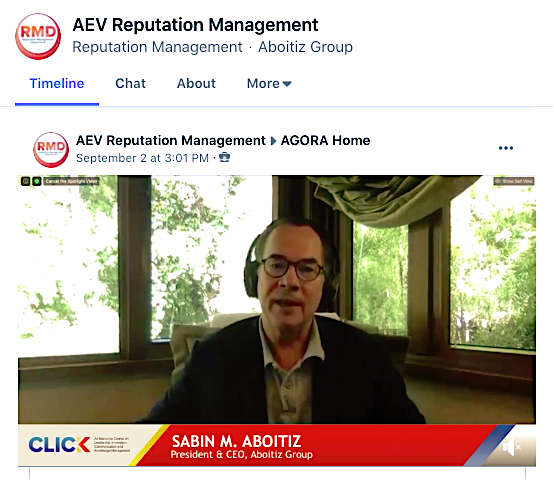The width and height of the screenshot is (554, 480).
Task: Open the AGORA Home group link
Action: [325, 141]
